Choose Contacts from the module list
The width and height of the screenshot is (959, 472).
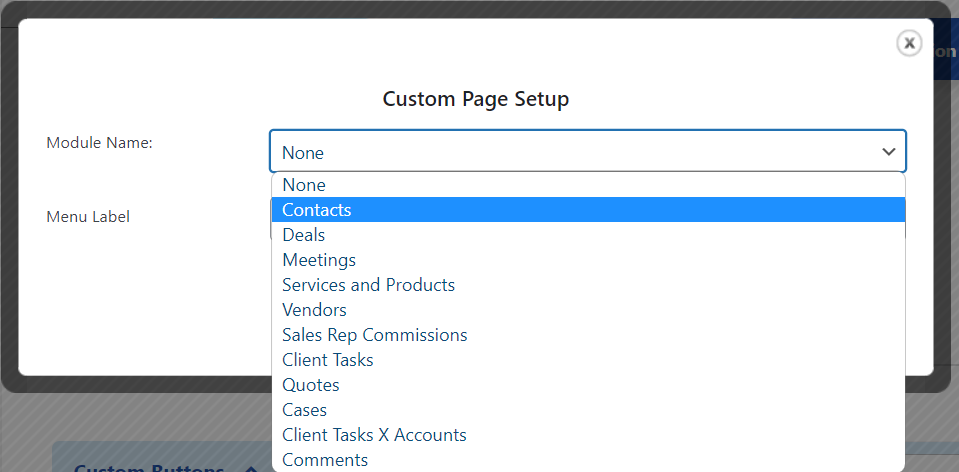[588, 210]
